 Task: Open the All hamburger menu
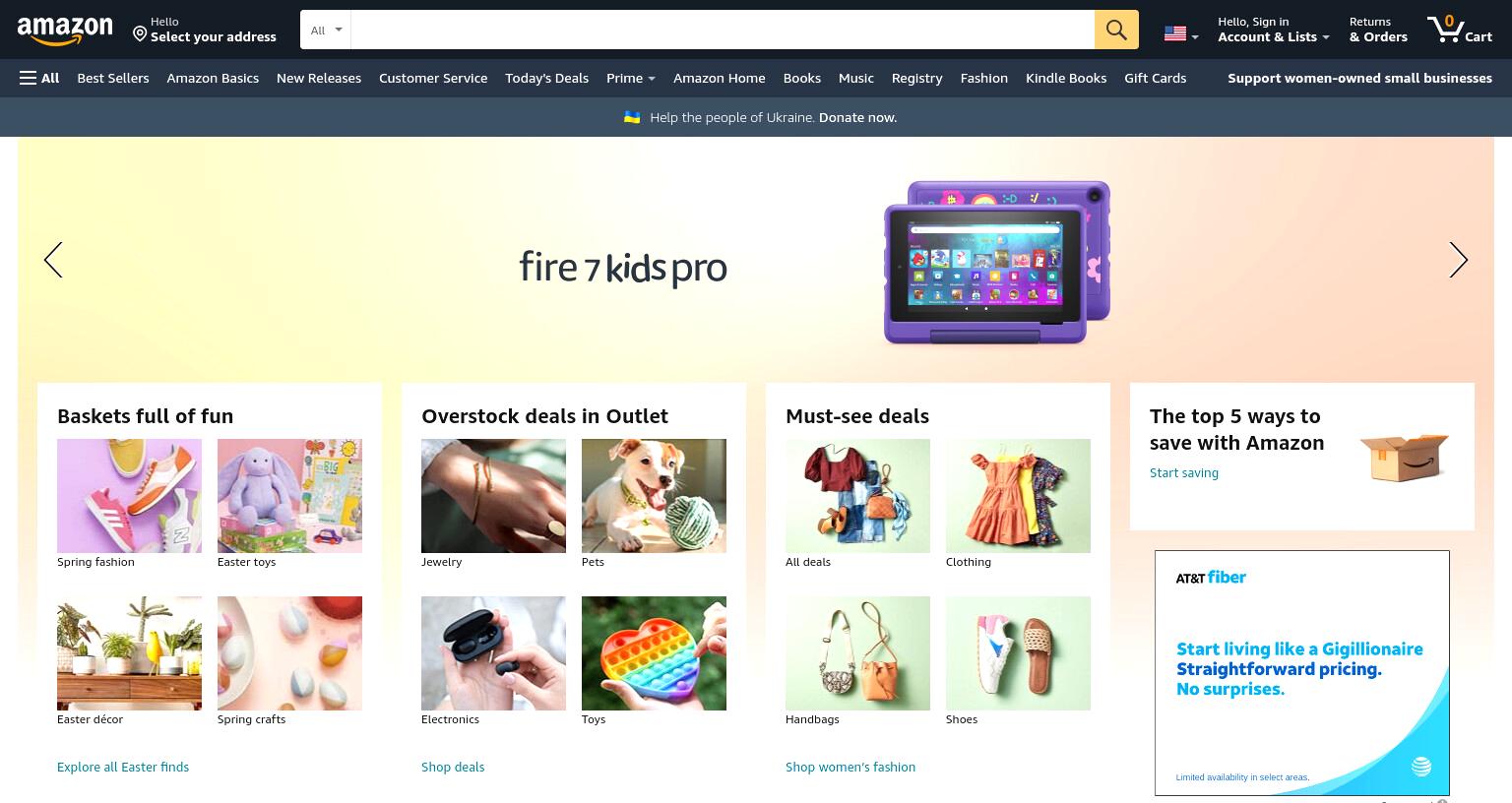[x=39, y=78]
